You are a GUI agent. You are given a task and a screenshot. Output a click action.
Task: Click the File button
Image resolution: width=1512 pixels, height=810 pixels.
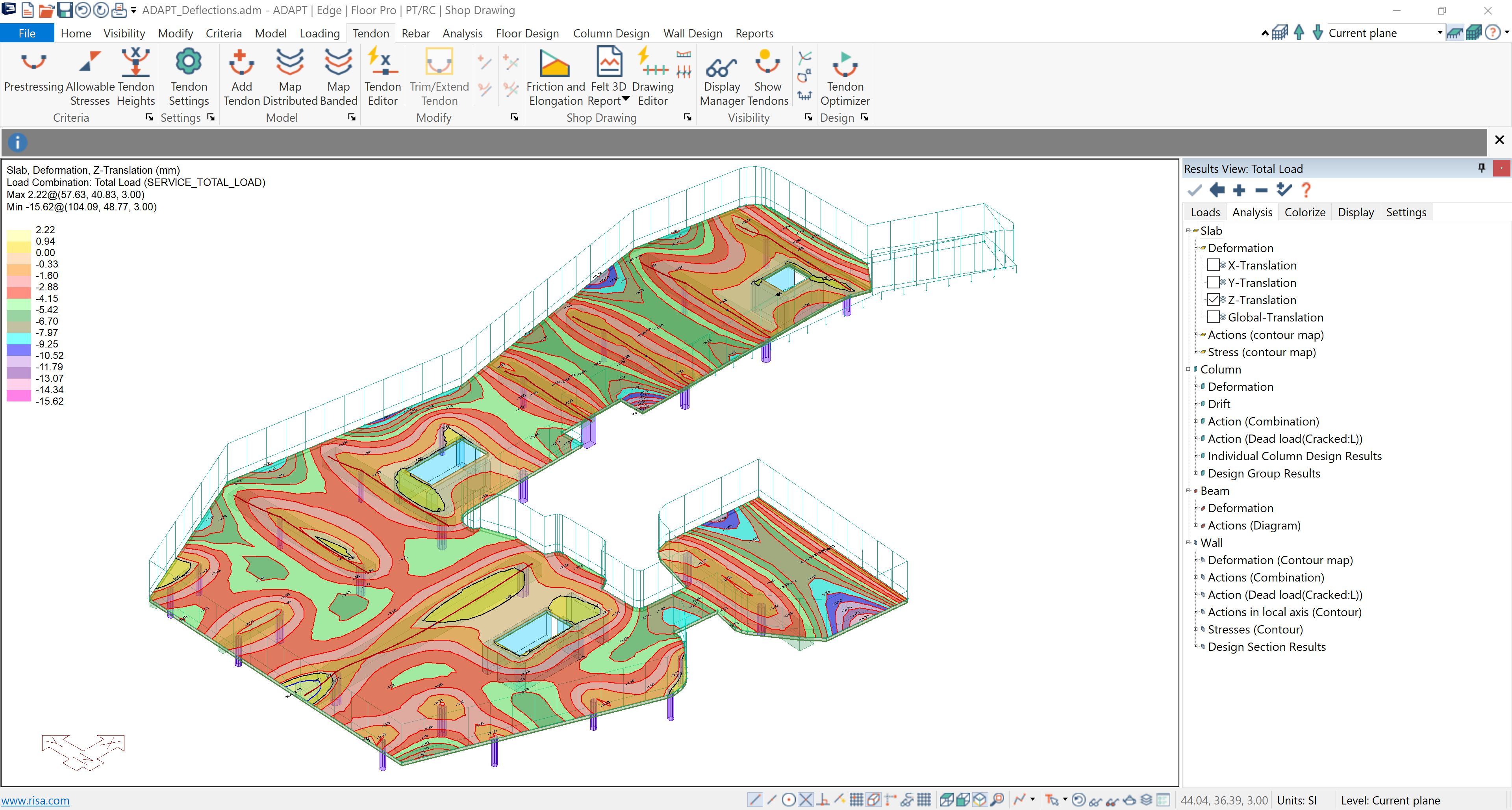(27, 33)
